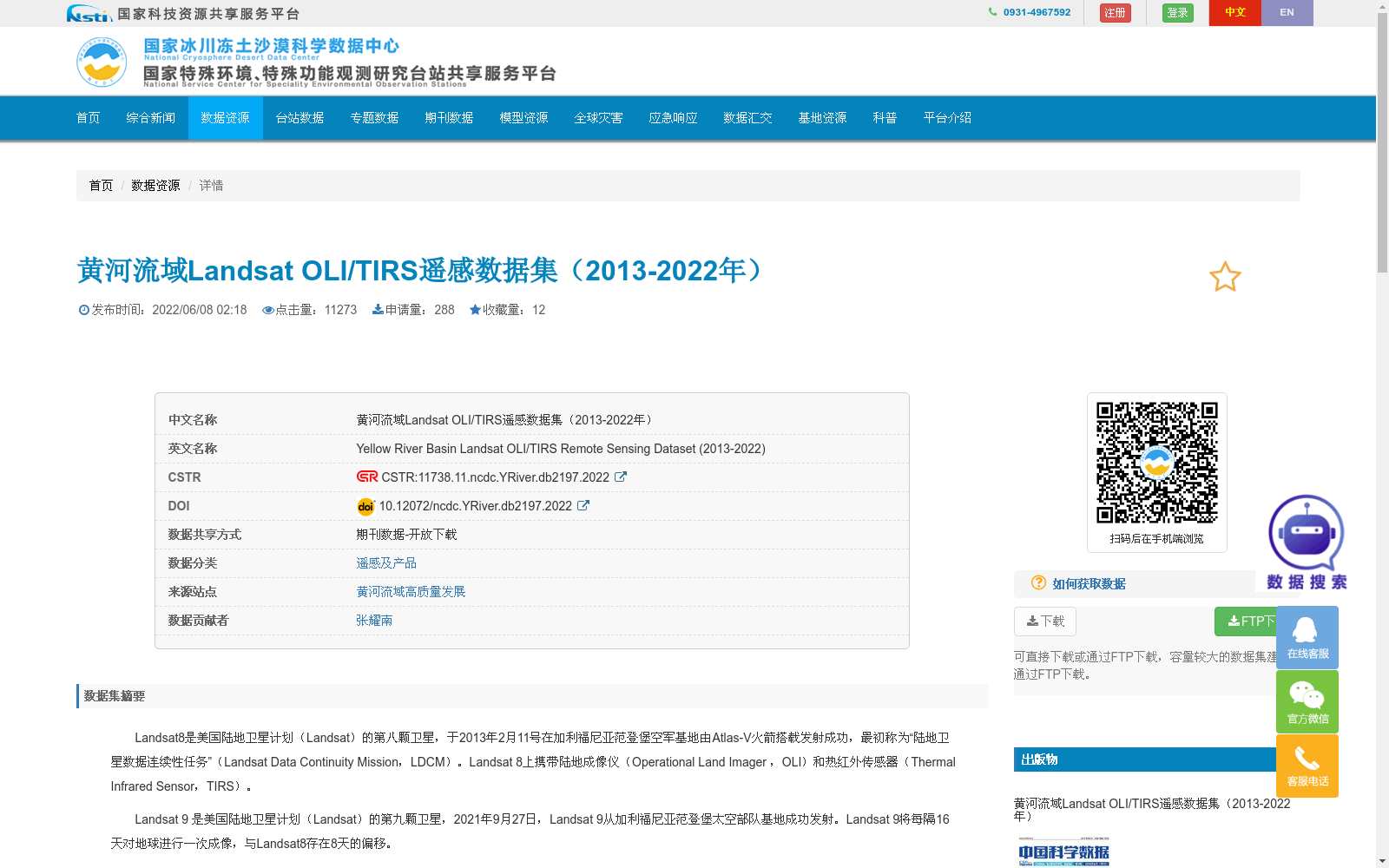The height and width of the screenshot is (868, 1389).
Task: Click the customer service phone widget
Action: (x=1307, y=766)
